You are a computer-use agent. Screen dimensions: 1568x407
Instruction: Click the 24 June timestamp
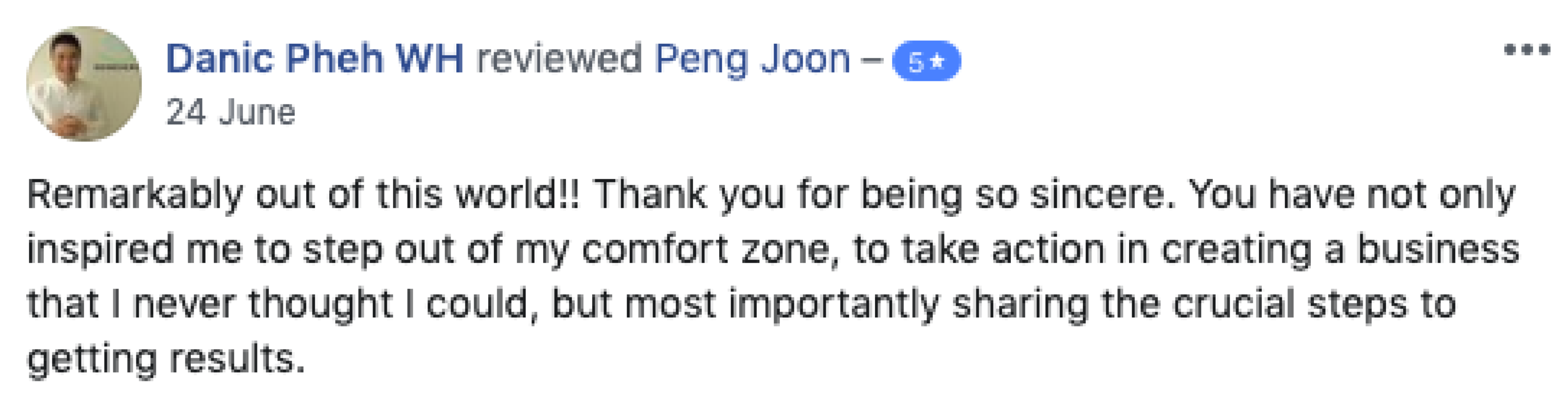point(230,113)
